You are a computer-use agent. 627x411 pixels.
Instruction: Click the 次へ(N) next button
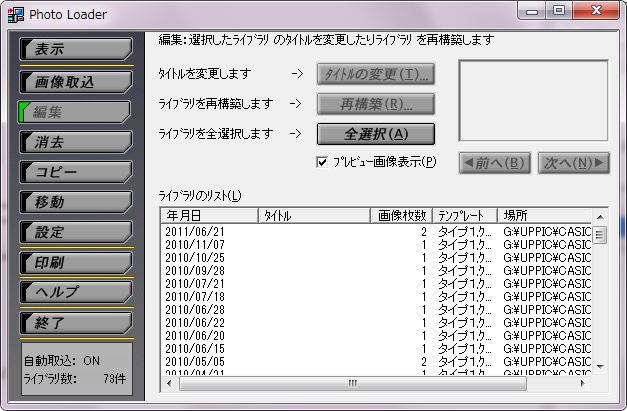pos(574,162)
